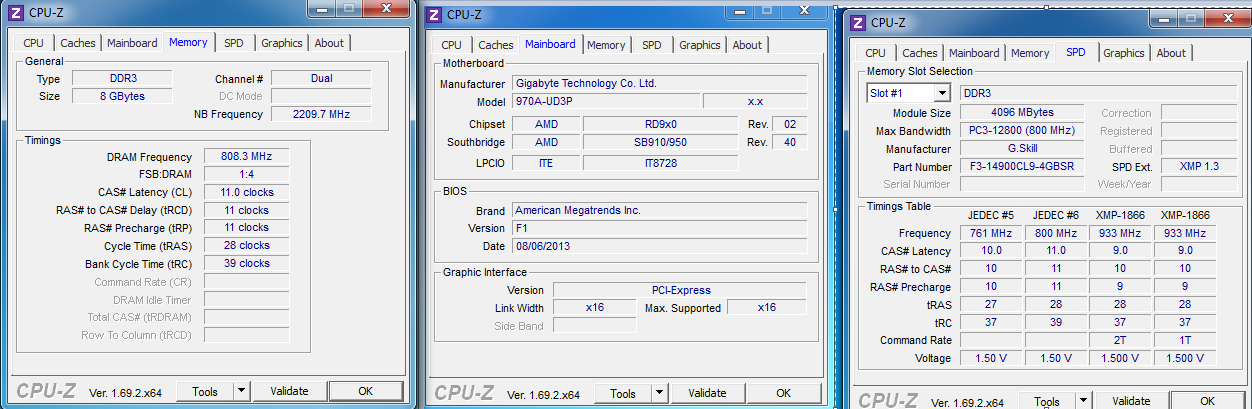The width and height of the screenshot is (1252, 409).
Task: Expand Tools dropdown arrow in the SPD window
Action: click(1083, 400)
